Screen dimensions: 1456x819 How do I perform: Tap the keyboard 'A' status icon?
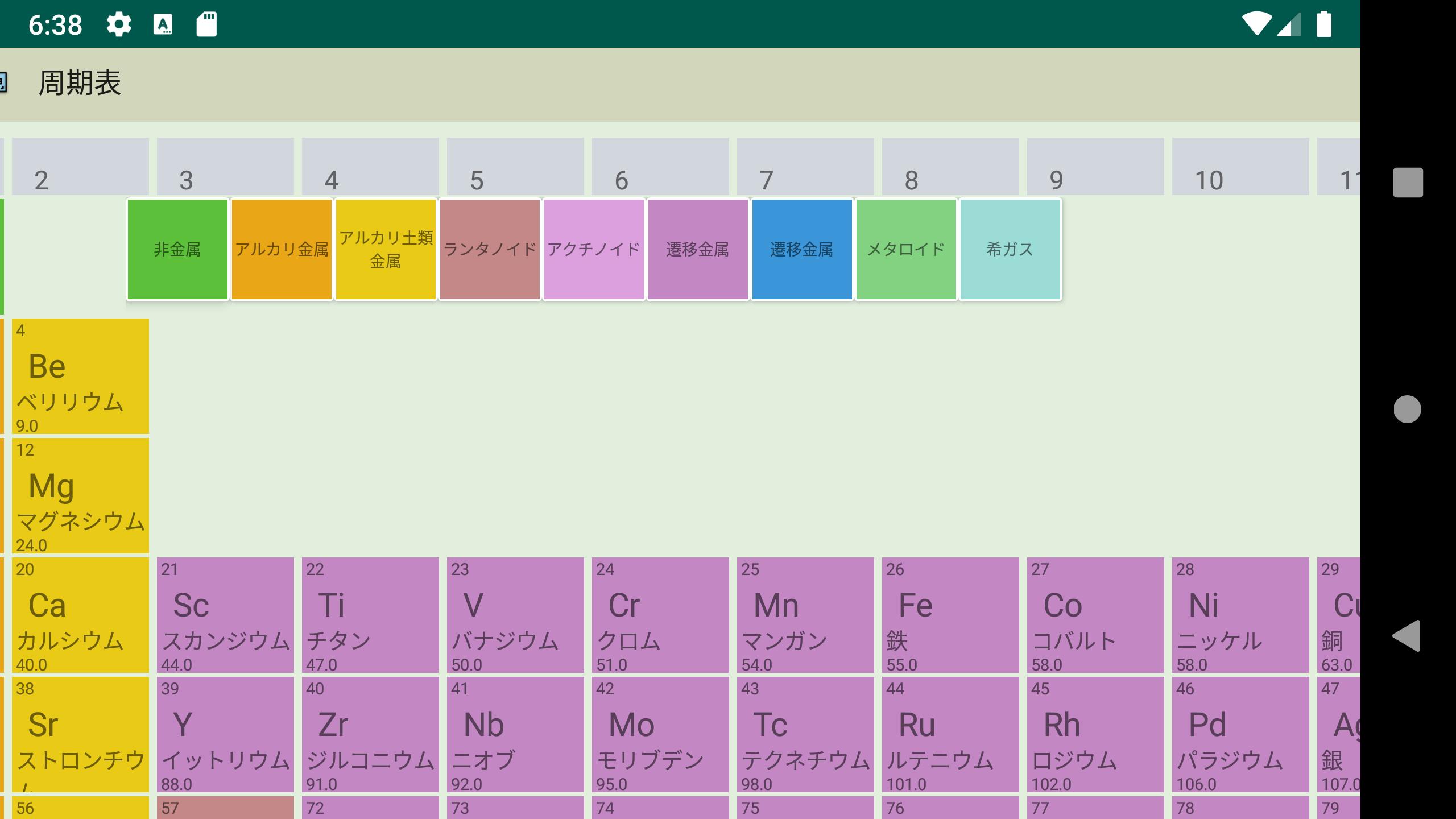click(x=163, y=24)
